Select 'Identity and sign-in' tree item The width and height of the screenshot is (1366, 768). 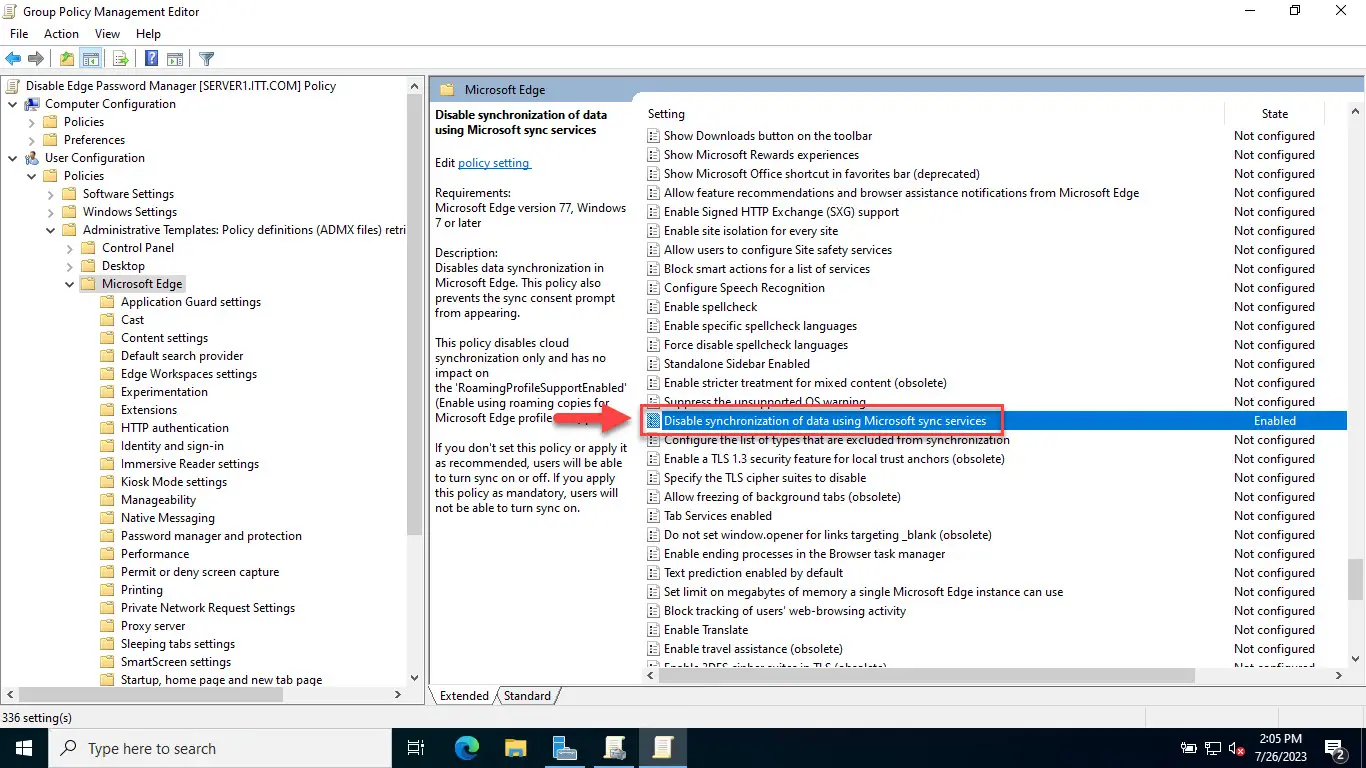coord(172,446)
